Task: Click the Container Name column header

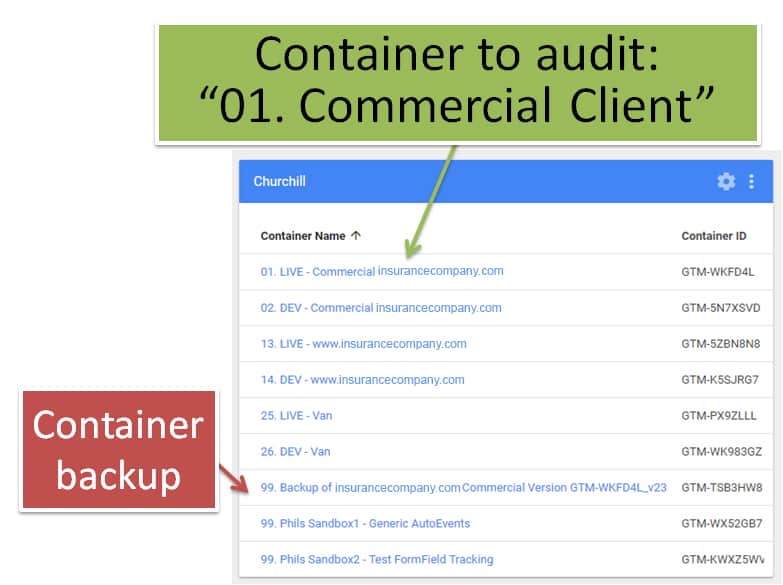Action: click(x=303, y=236)
